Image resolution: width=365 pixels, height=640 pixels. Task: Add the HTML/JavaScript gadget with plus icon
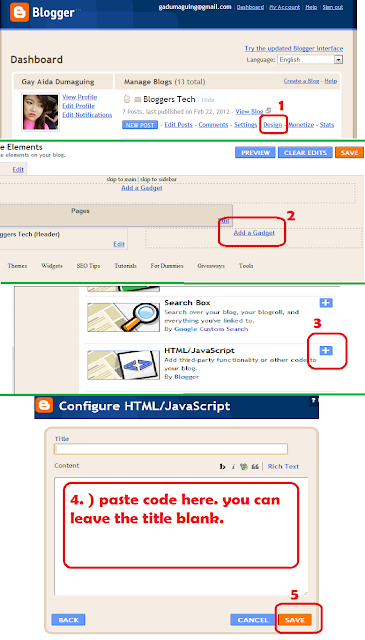[326, 350]
